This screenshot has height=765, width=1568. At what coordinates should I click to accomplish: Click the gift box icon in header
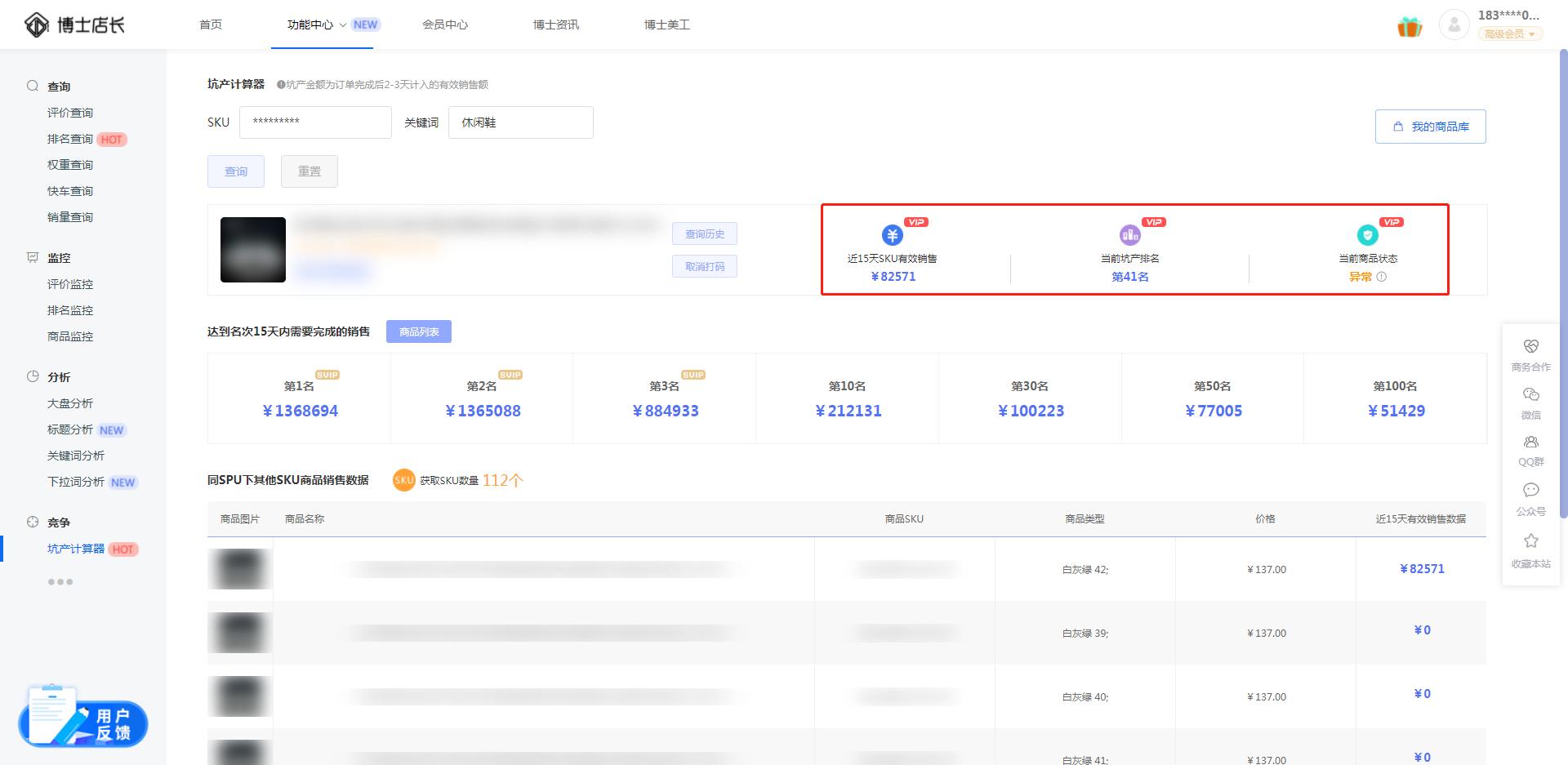pyautogui.click(x=1410, y=26)
